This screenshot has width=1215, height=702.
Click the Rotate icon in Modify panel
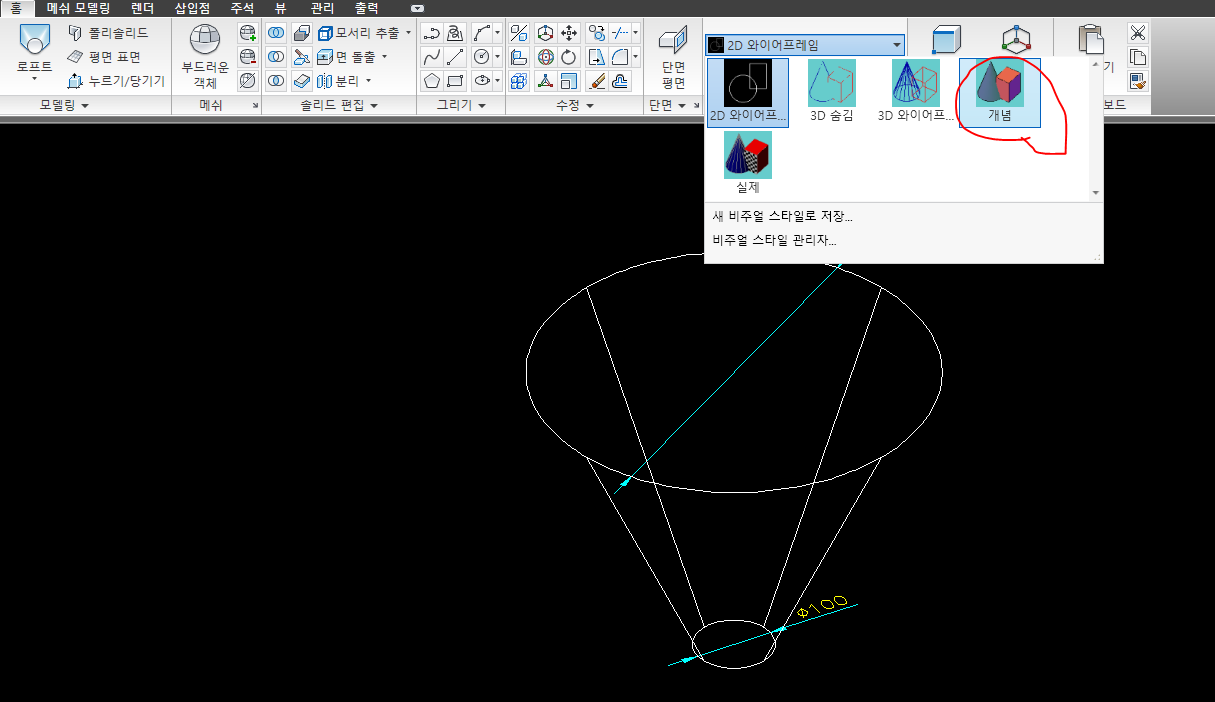[x=570, y=57]
